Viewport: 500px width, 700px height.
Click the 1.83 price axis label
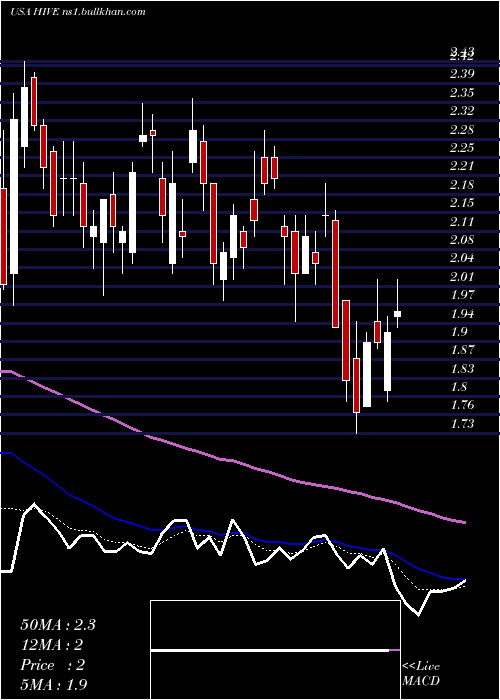(x=462, y=368)
